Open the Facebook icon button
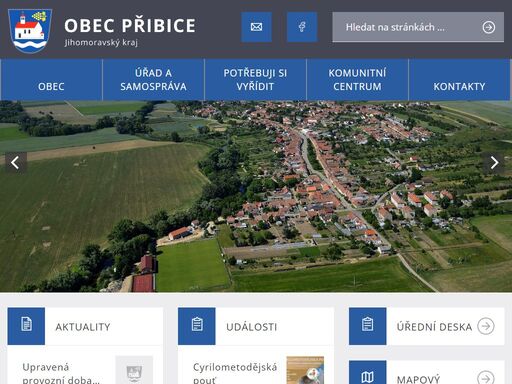This screenshot has height=384, width=512. (x=302, y=27)
